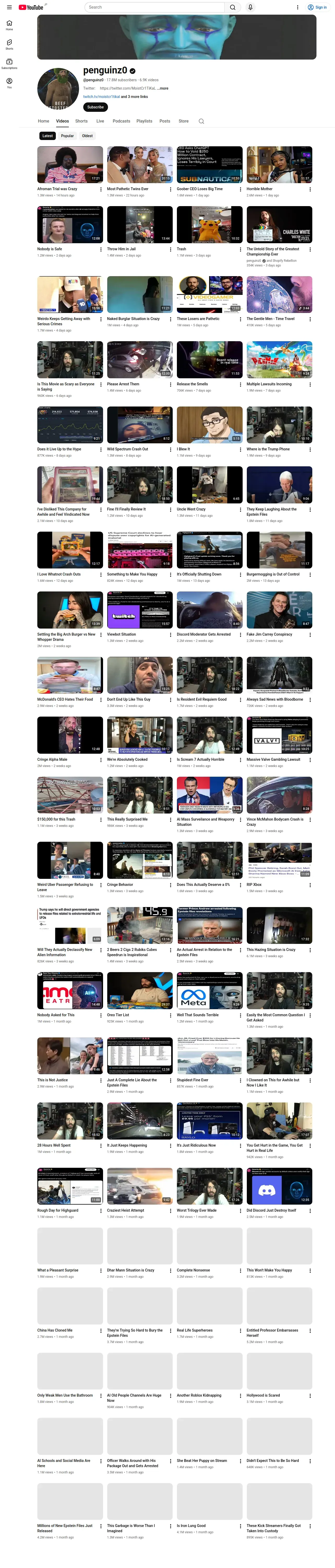Open options menu for Most Pathetic Twins Ever
Screen dimensions: 335x1568
[x=170, y=189]
